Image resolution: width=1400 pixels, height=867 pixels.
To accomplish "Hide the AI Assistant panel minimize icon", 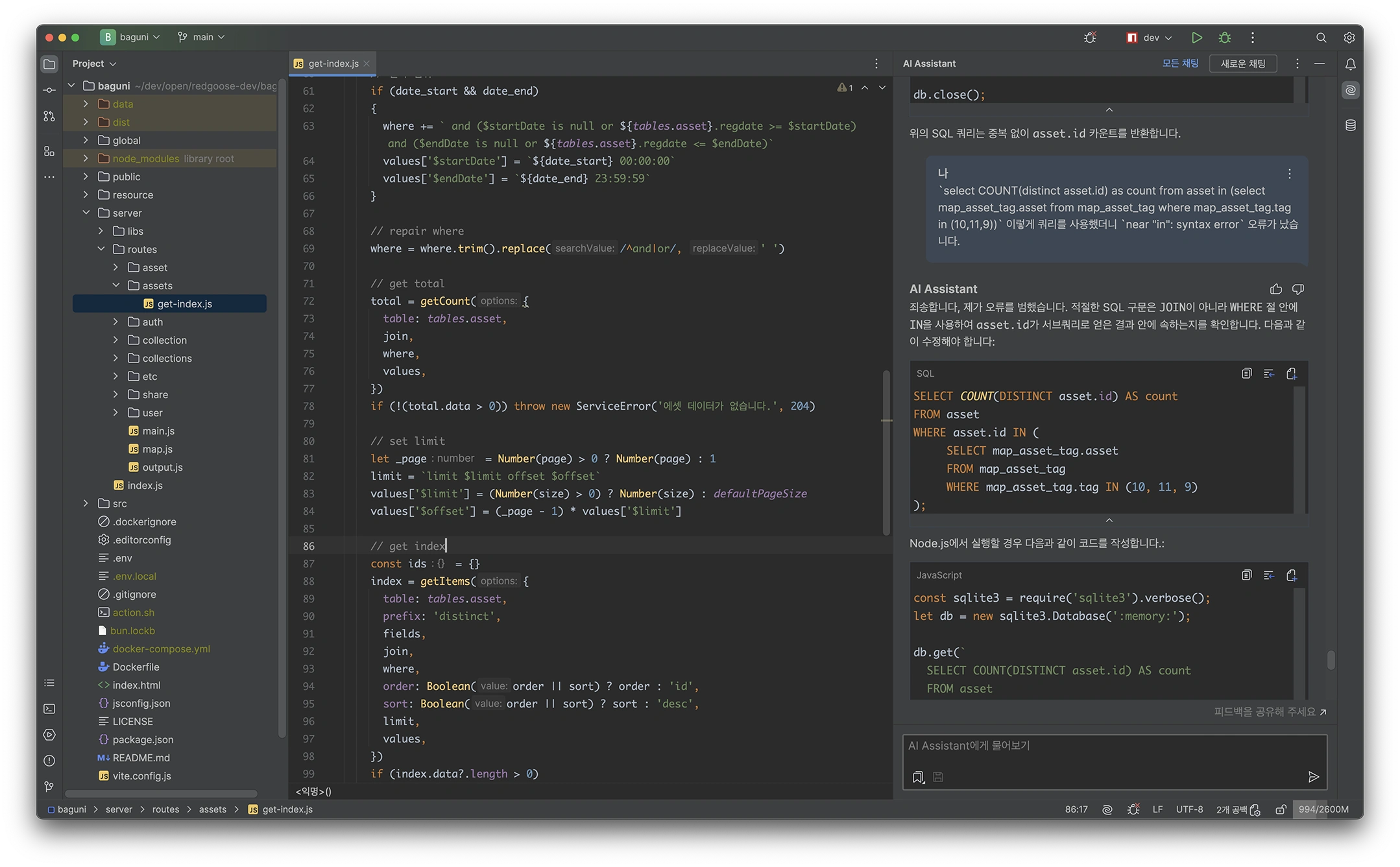I will pos(1319,64).
